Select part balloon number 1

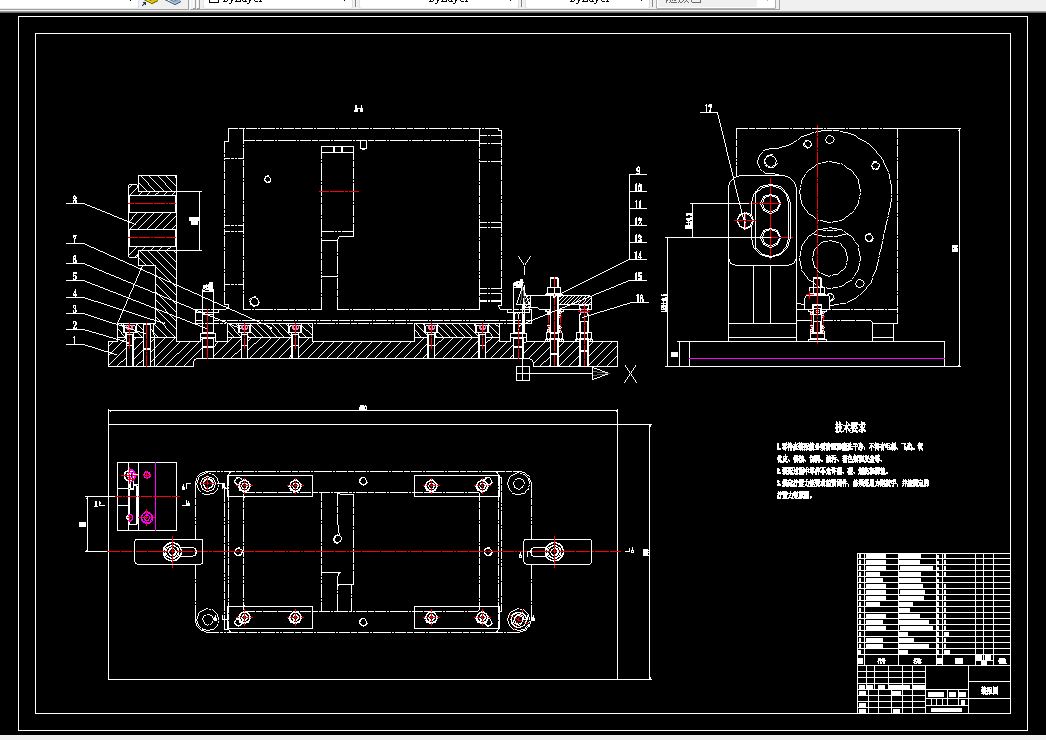coord(75,340)
